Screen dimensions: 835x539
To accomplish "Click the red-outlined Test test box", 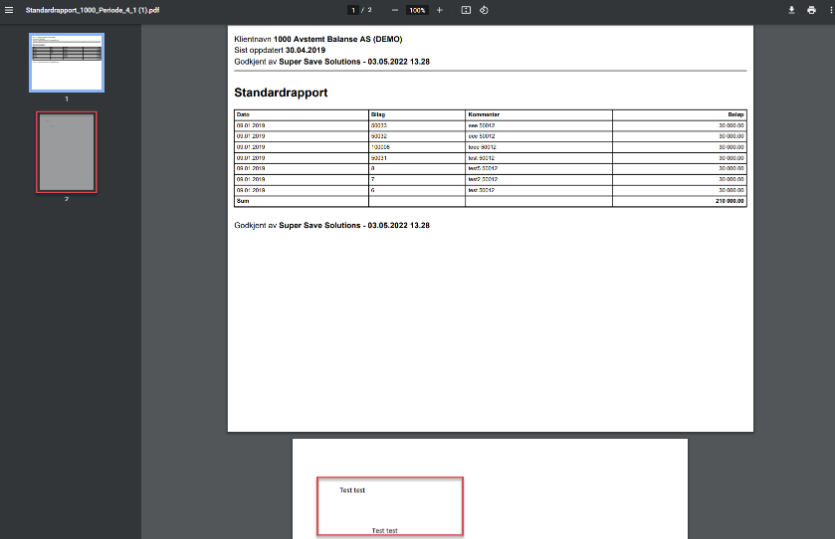I will pos(390,506).
